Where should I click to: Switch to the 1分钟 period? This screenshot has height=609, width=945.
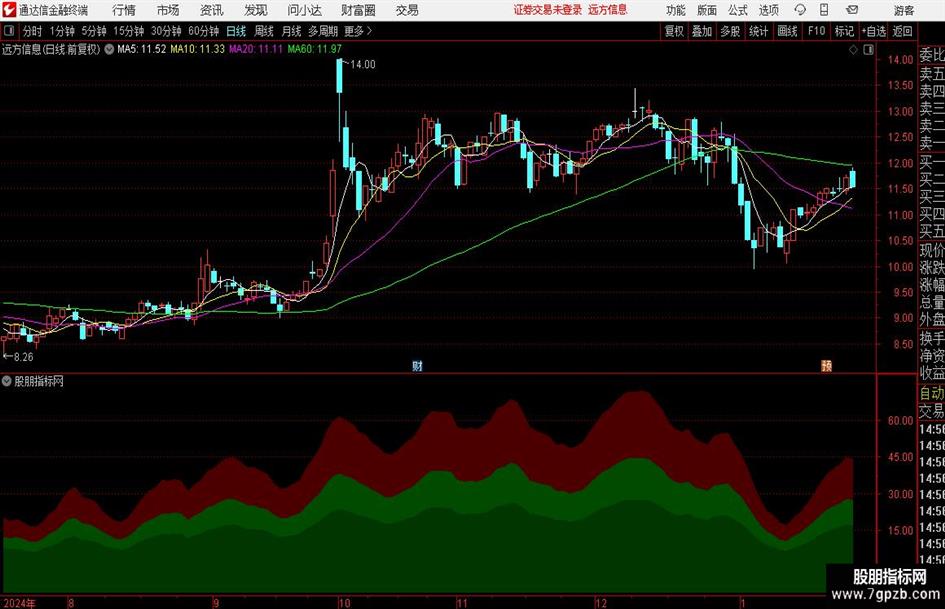tap(61, 31)
